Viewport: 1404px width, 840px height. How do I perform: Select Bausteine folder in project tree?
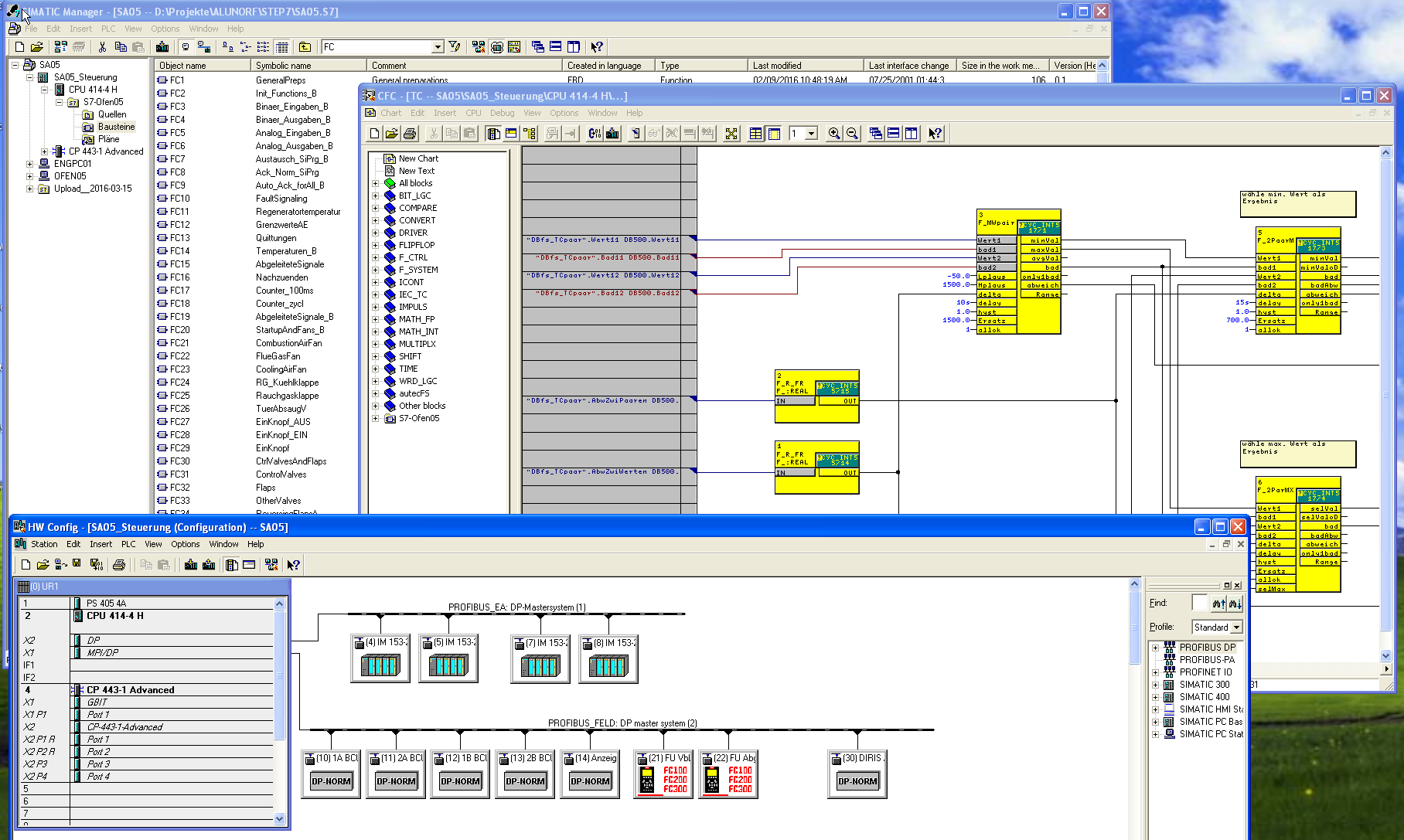[116, 127]
